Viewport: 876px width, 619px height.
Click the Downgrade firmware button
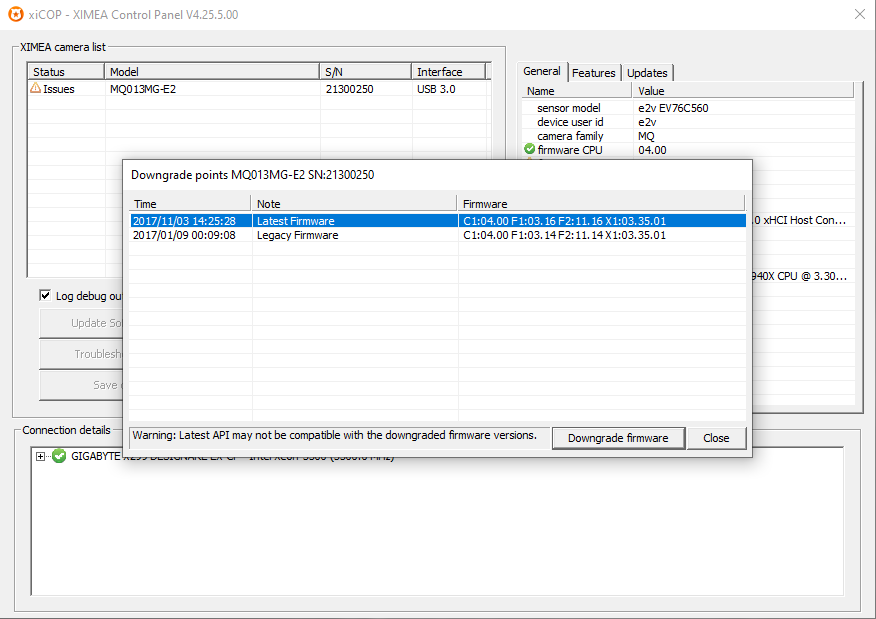coord(618,438)
